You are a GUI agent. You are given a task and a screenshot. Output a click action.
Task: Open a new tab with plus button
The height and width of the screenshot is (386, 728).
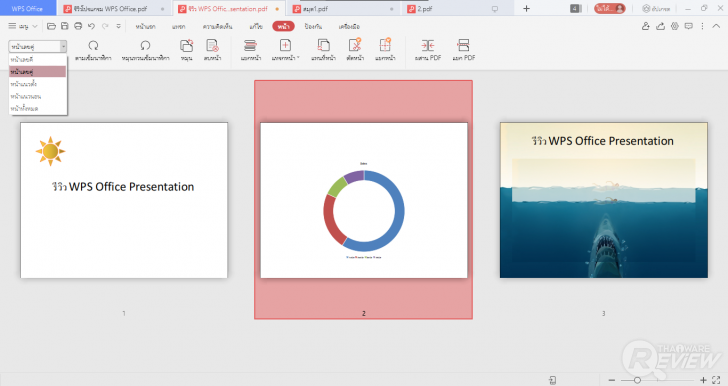[526, 8]
